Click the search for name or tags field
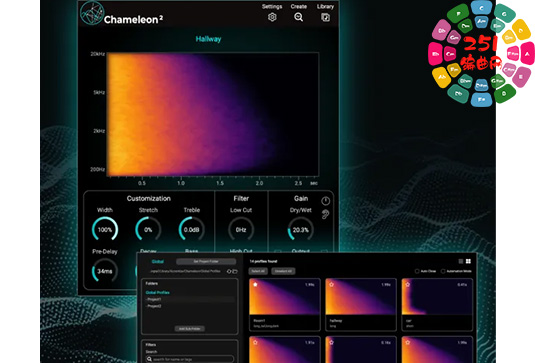 point(190,359)
